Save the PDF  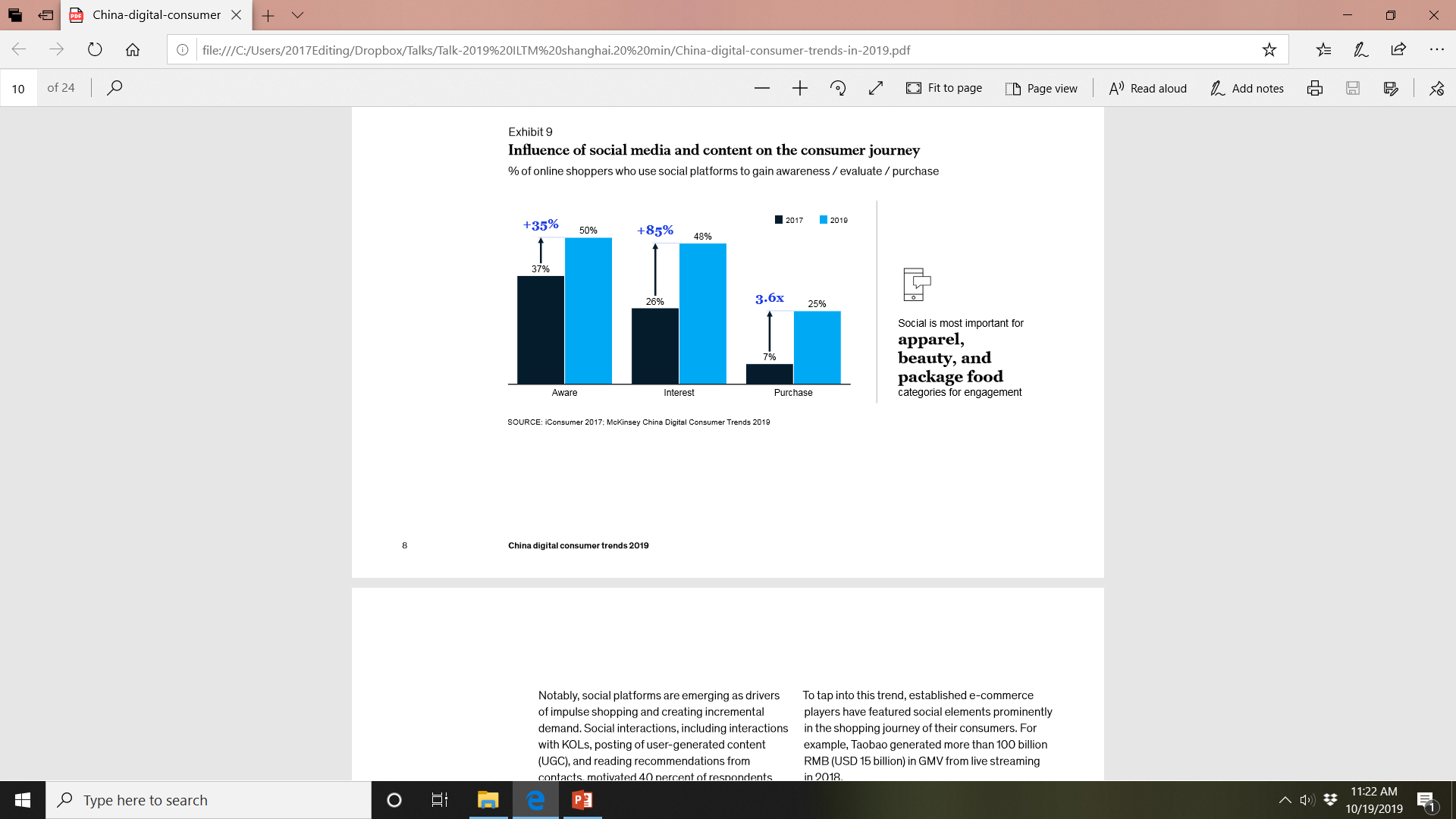[1353, 88]
